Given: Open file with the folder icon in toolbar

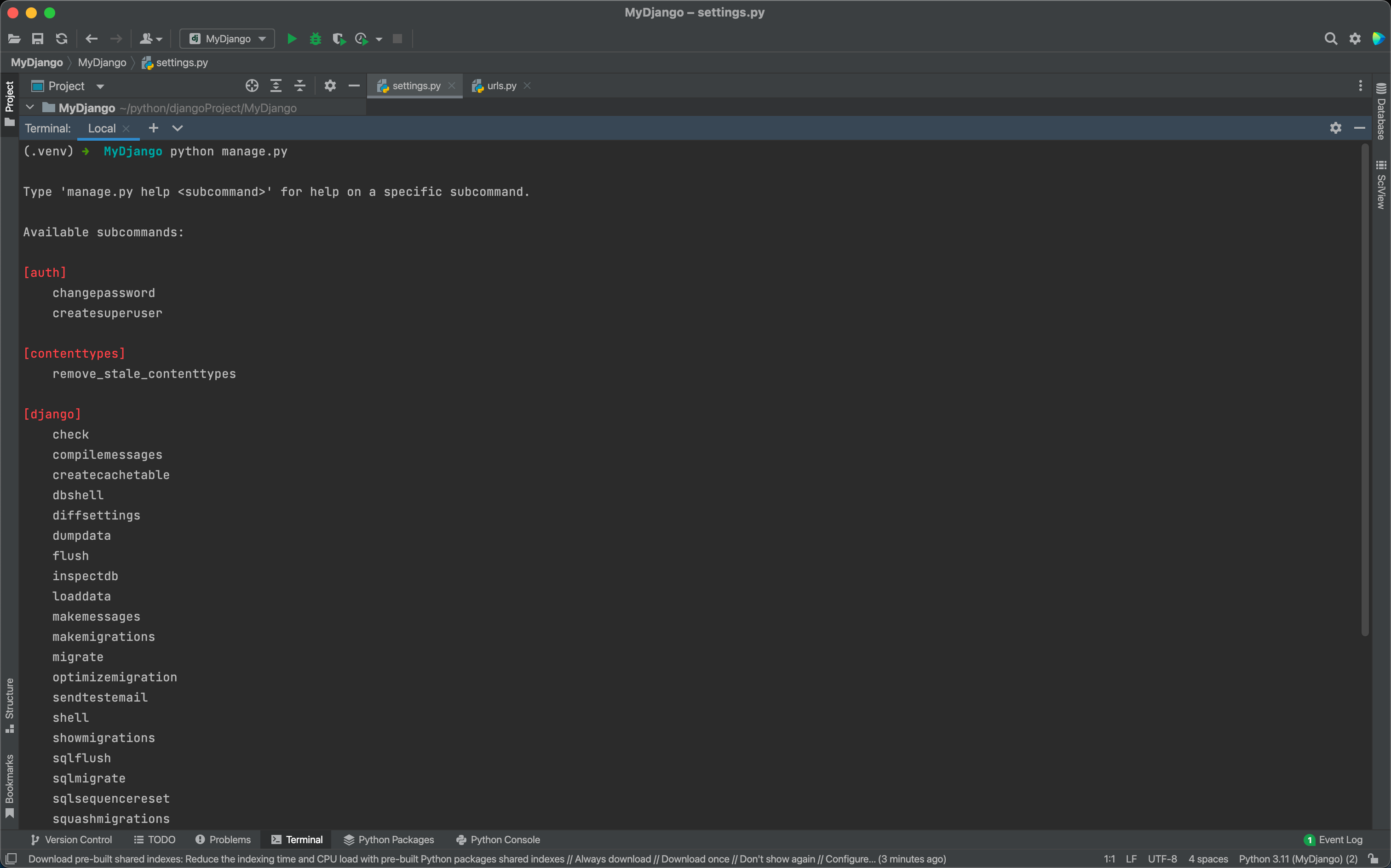Looking at the screenshot, I should point(14,39).
